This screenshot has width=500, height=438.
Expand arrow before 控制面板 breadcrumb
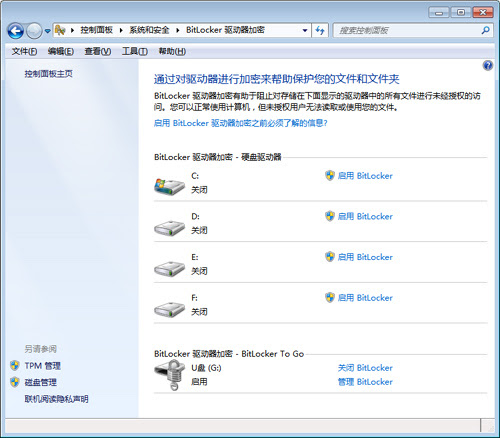[72, 30]
